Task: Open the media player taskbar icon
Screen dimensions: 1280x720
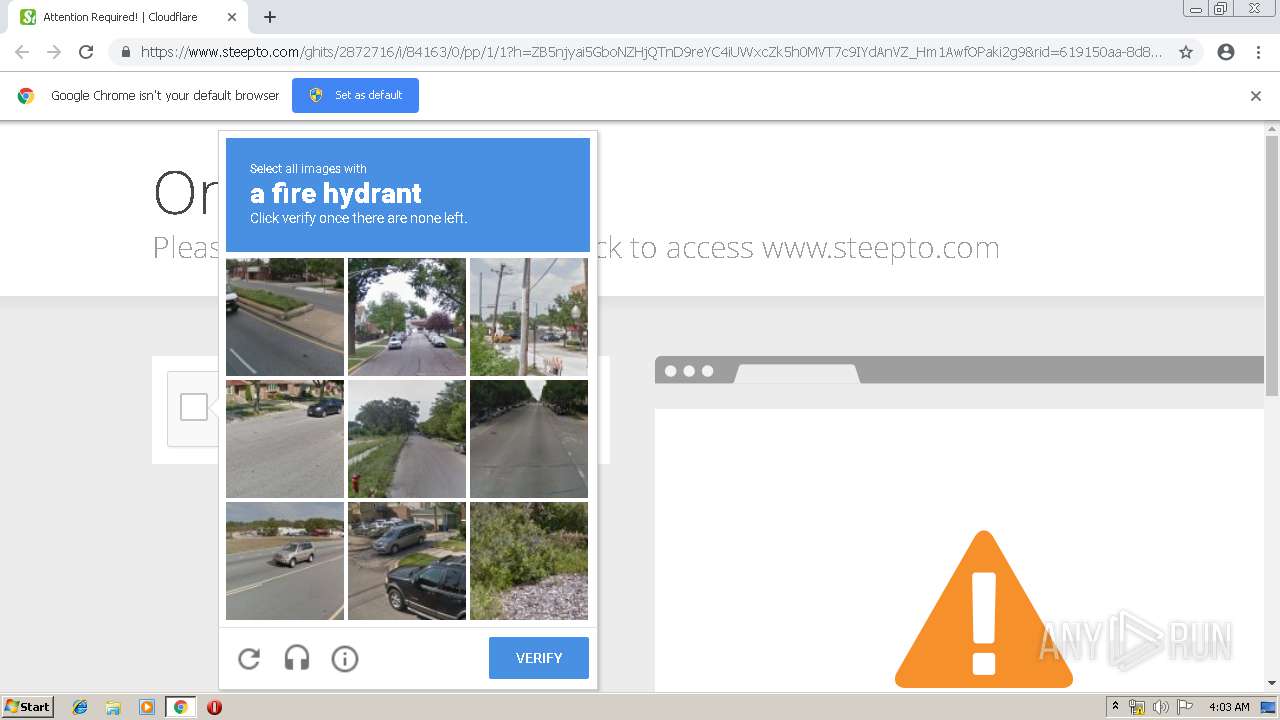Action: click(x=147, y=707)
